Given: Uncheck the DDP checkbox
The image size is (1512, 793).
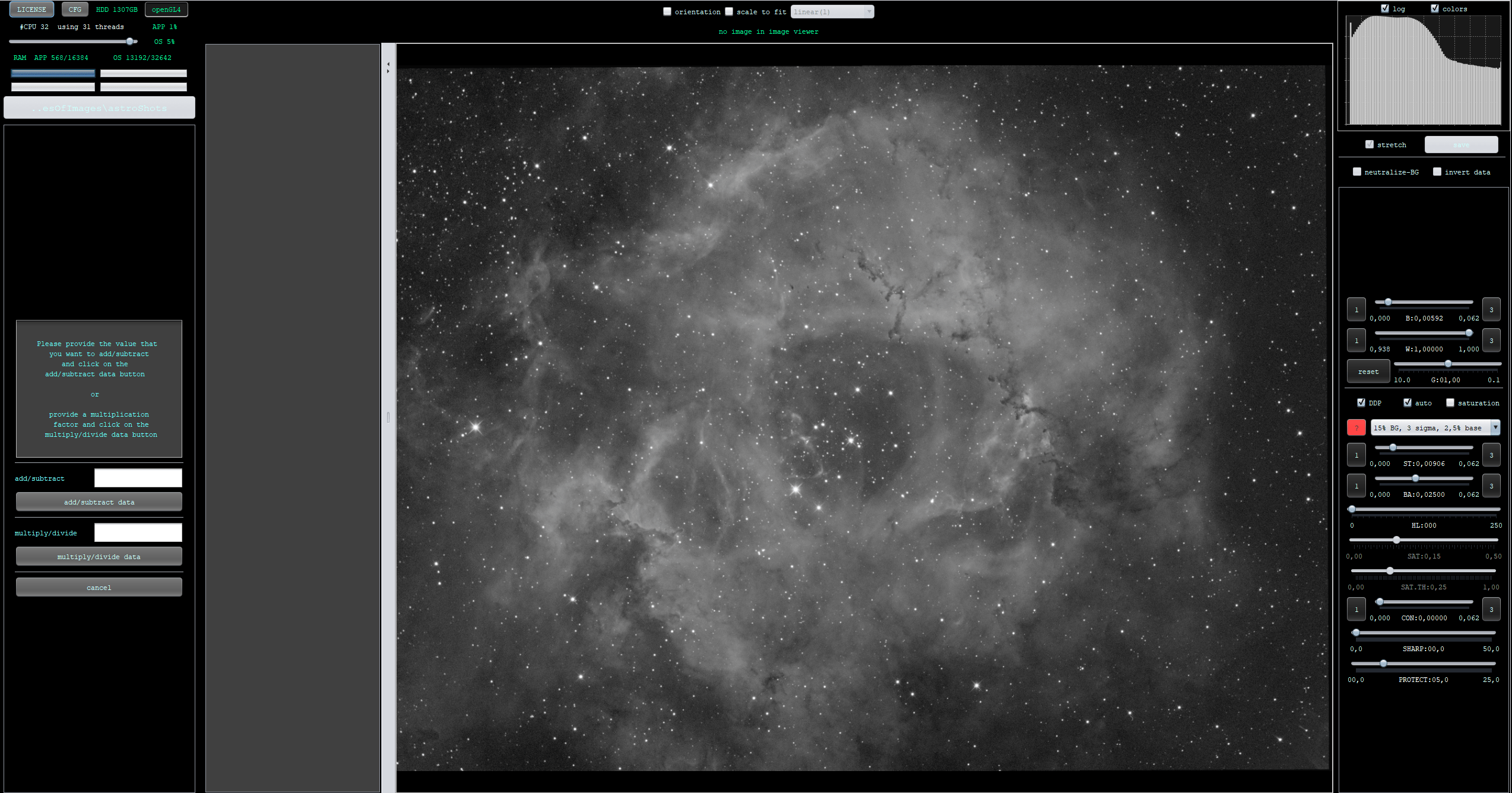Looking at the screenshot, I should pyautogui.click(x=1361, y=402).
